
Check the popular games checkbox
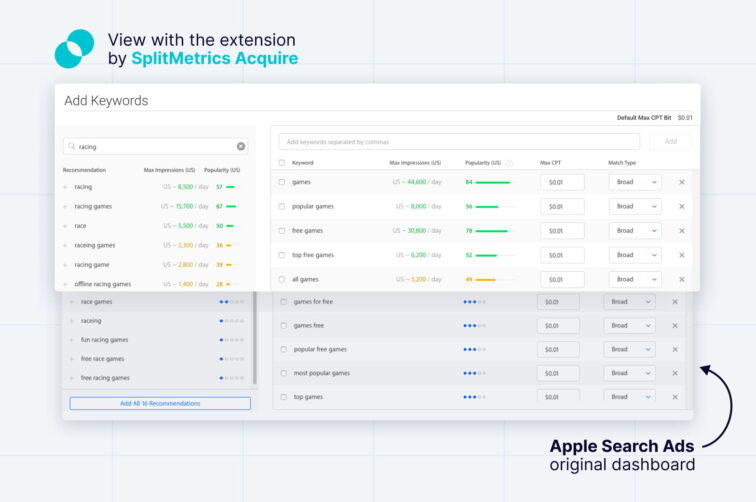click(282, 206)
